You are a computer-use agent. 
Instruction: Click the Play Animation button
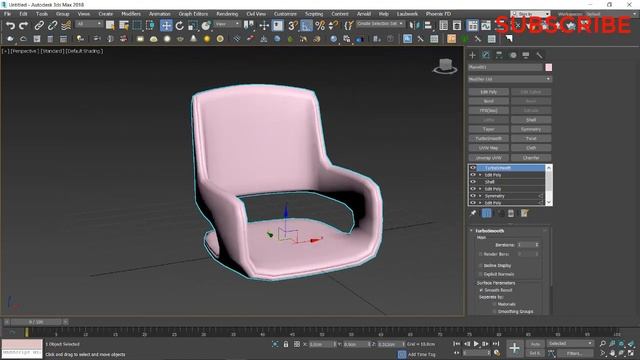(476, 344)
